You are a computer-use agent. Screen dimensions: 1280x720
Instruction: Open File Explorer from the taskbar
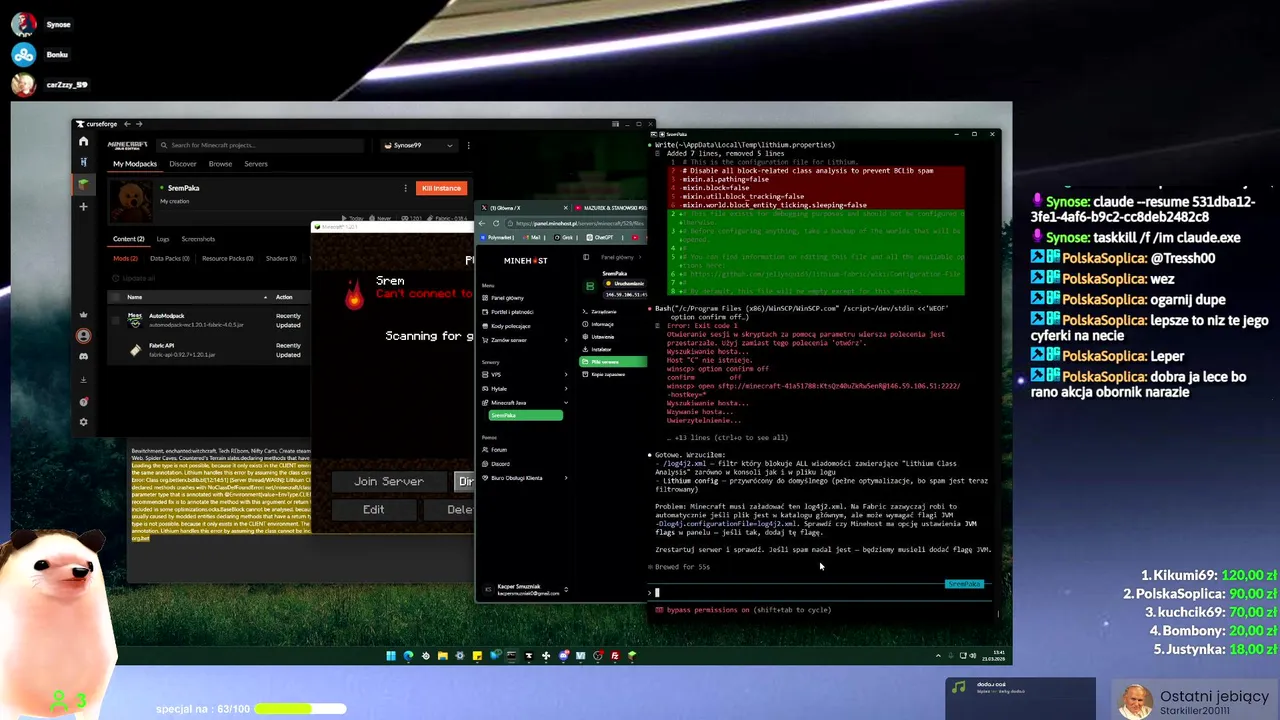pos(442,656)
